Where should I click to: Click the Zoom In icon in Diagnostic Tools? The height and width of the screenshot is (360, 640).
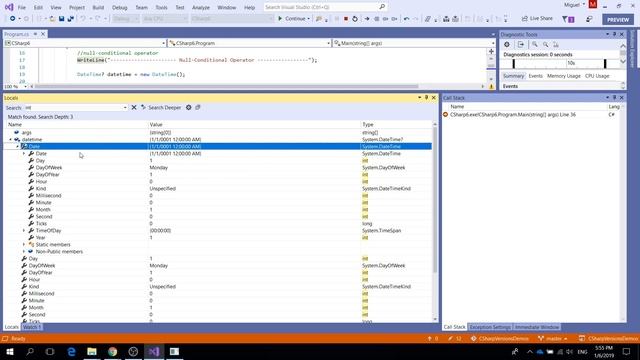click(x=535, y=44)
